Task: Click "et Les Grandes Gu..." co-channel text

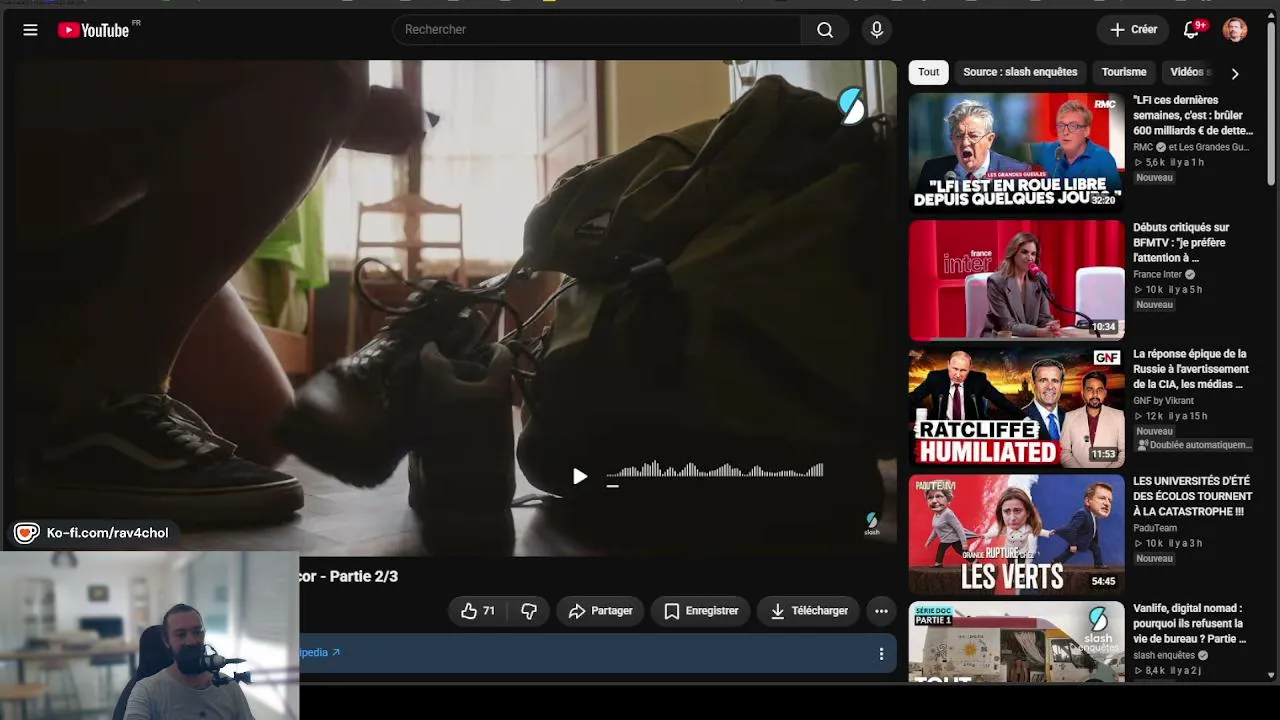Action: click(1209, 147)
